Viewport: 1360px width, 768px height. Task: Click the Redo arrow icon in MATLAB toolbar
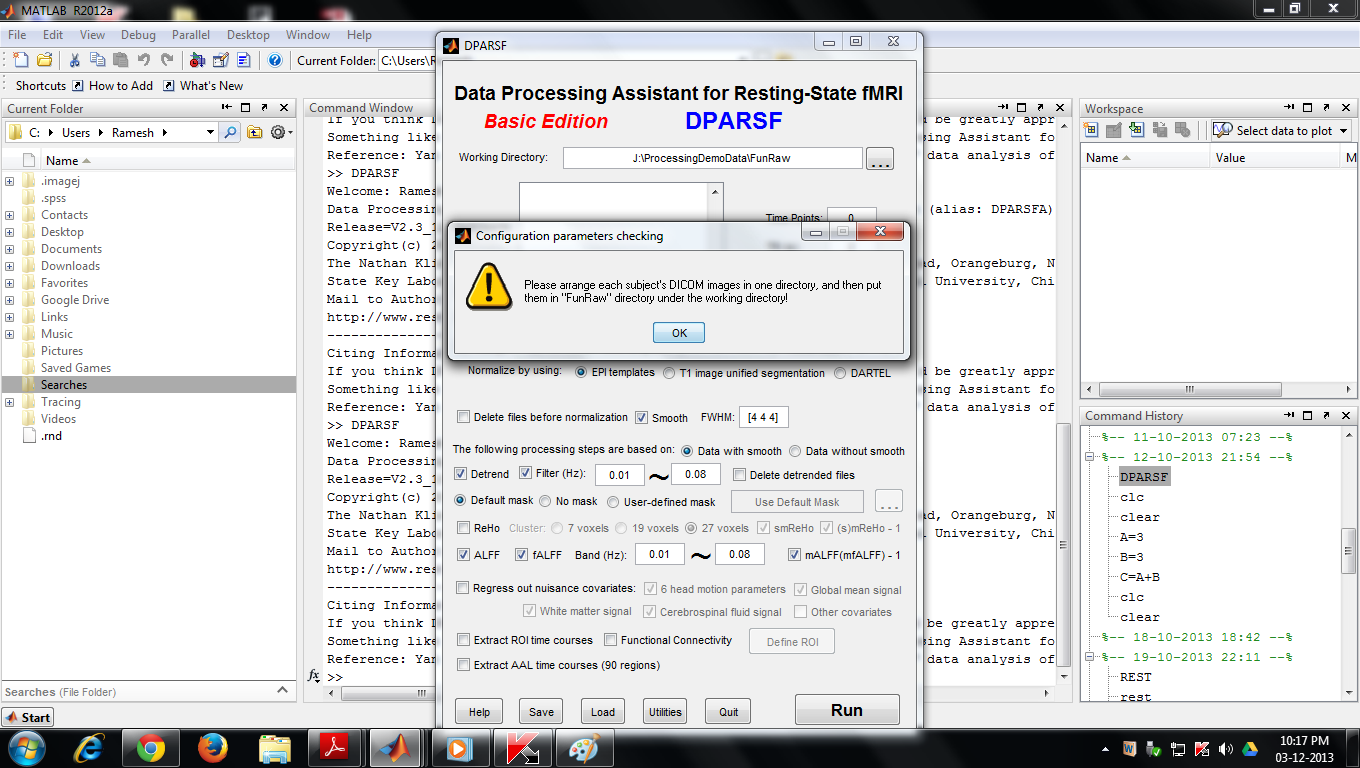(x=166, y=60)
